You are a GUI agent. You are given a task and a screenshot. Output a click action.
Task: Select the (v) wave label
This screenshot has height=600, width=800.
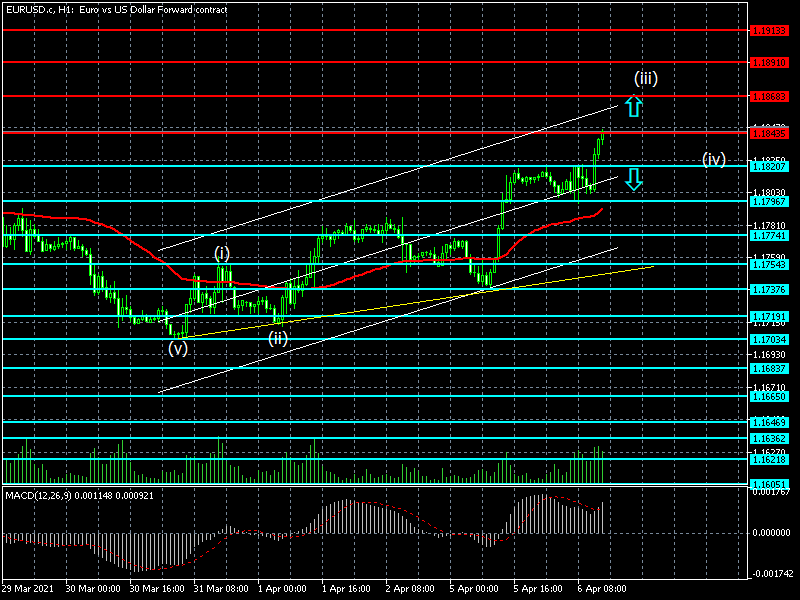[178, 348]
